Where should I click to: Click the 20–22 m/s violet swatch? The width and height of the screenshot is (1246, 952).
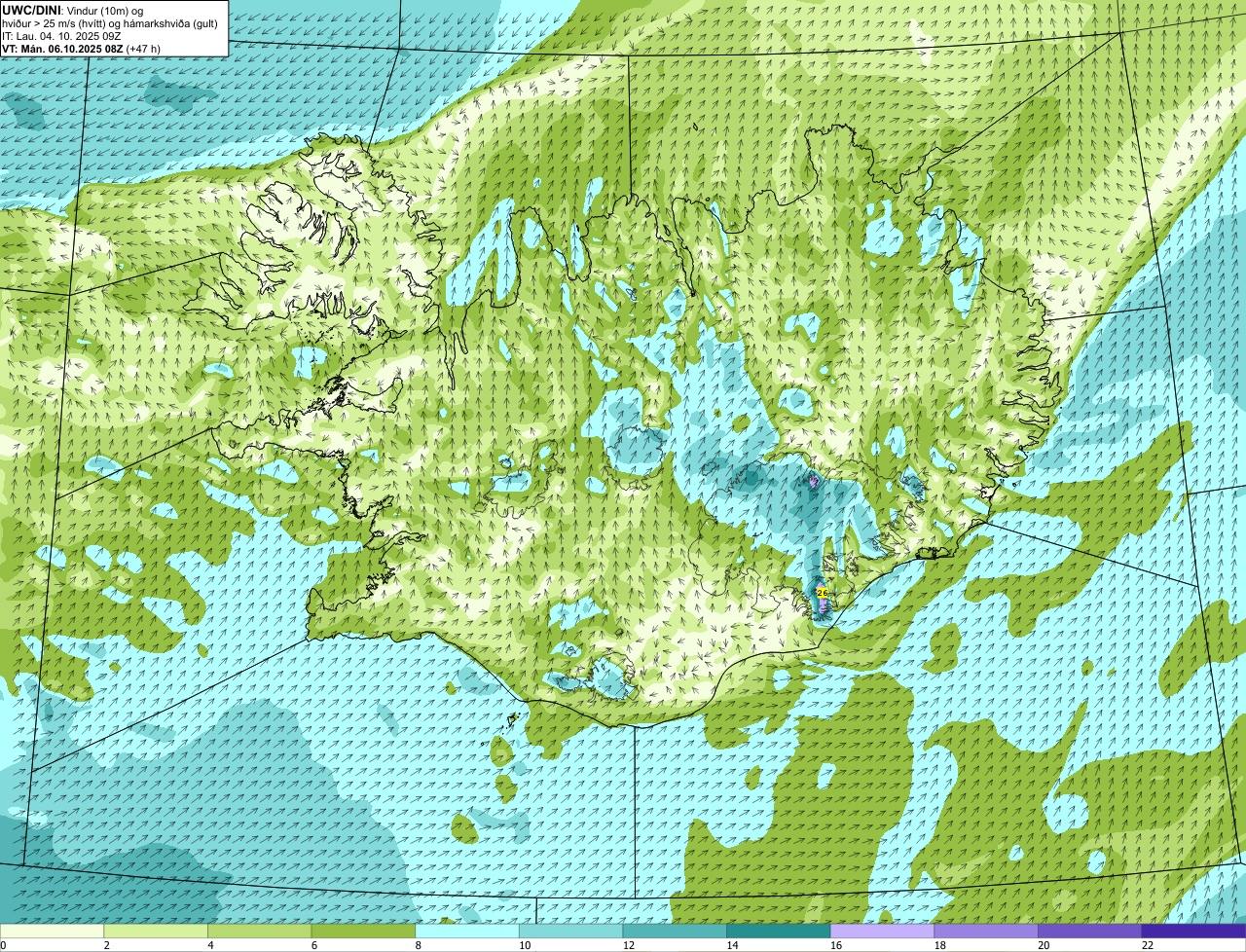tap(1090, 931)
